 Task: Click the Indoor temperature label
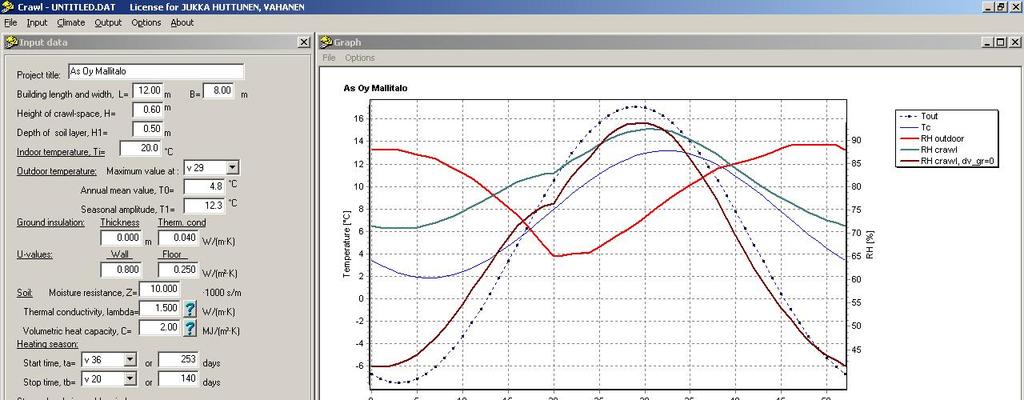click(x=61, y=152)
